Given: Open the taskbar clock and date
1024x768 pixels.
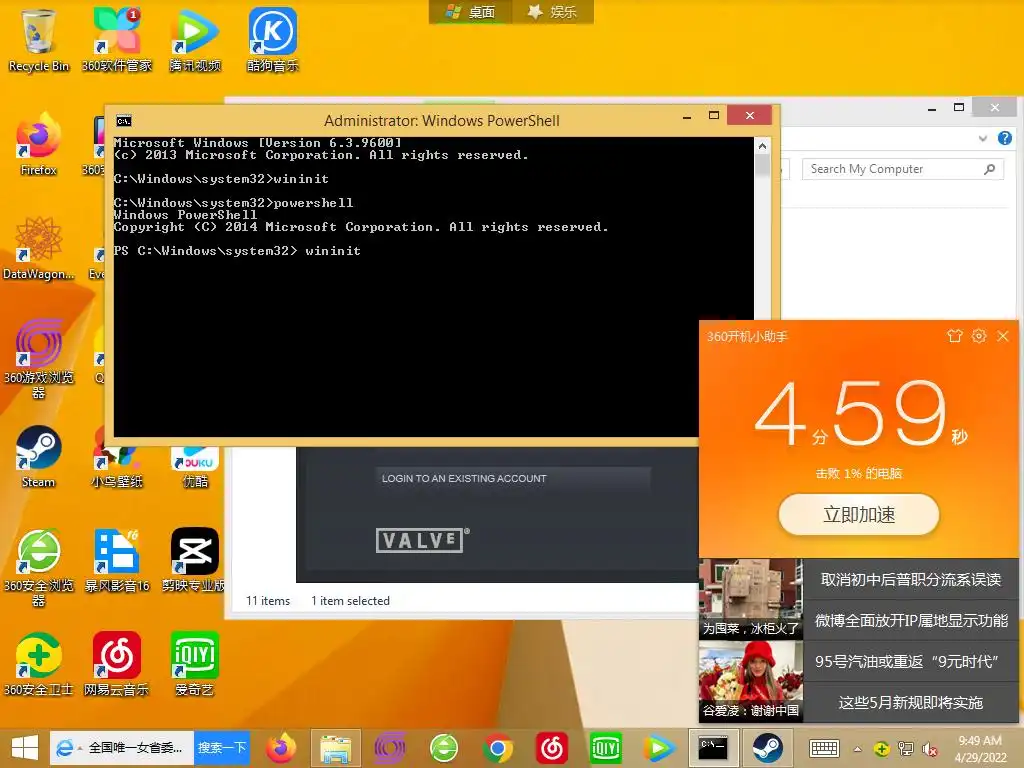Looking at the screenshot, I should pos(980,749).
